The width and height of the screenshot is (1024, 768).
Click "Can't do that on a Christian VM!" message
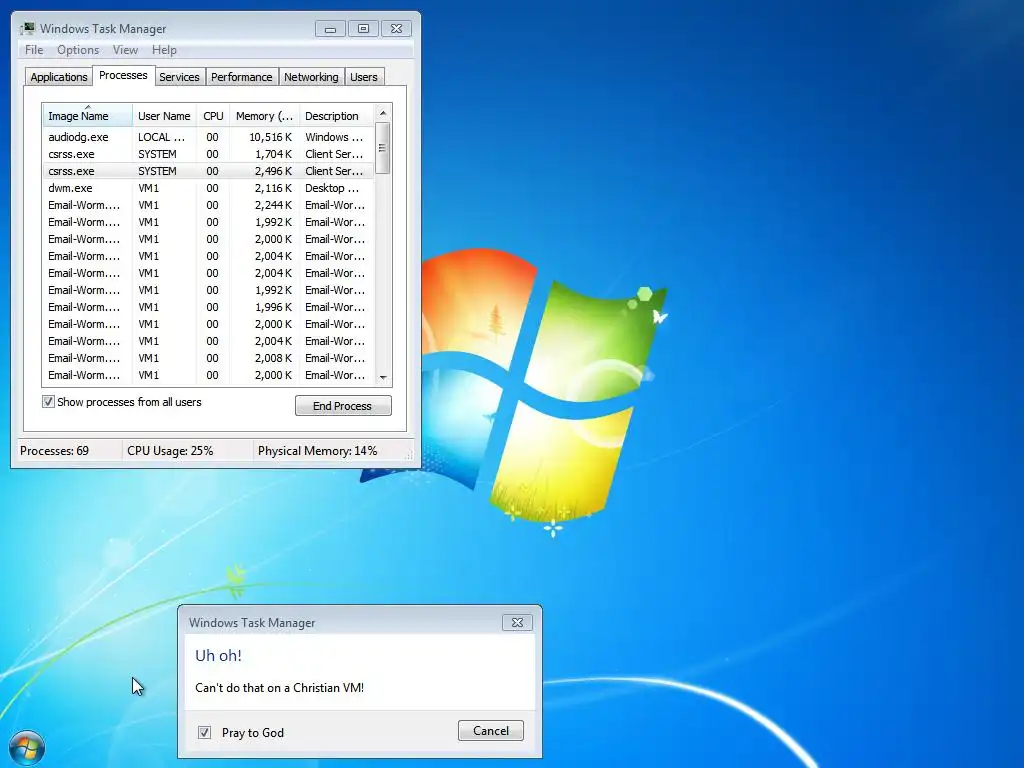pos(280,688)
